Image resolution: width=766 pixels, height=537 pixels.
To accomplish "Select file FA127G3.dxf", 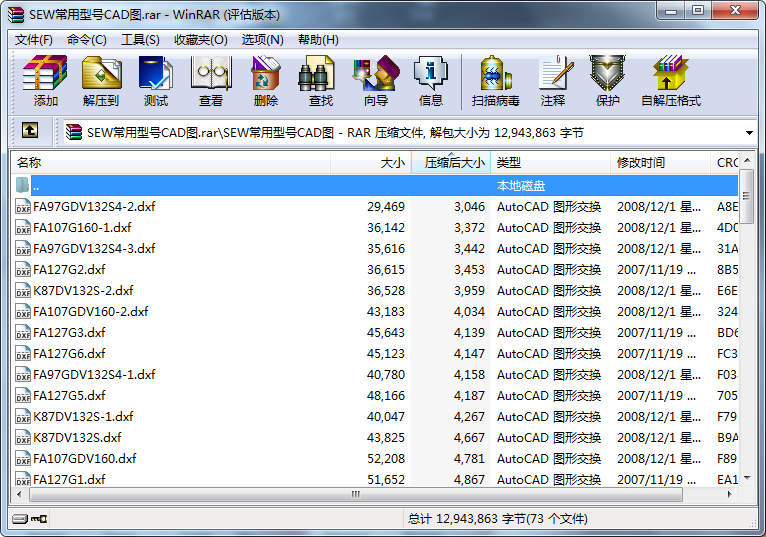I will pos(69,333).
